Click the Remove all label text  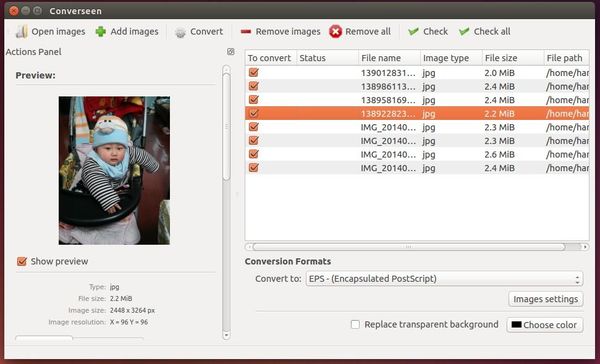click(368, 31)
